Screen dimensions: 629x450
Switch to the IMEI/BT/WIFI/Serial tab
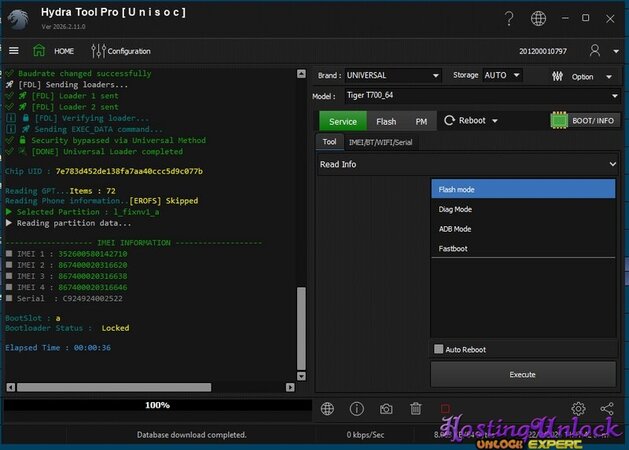380,142
